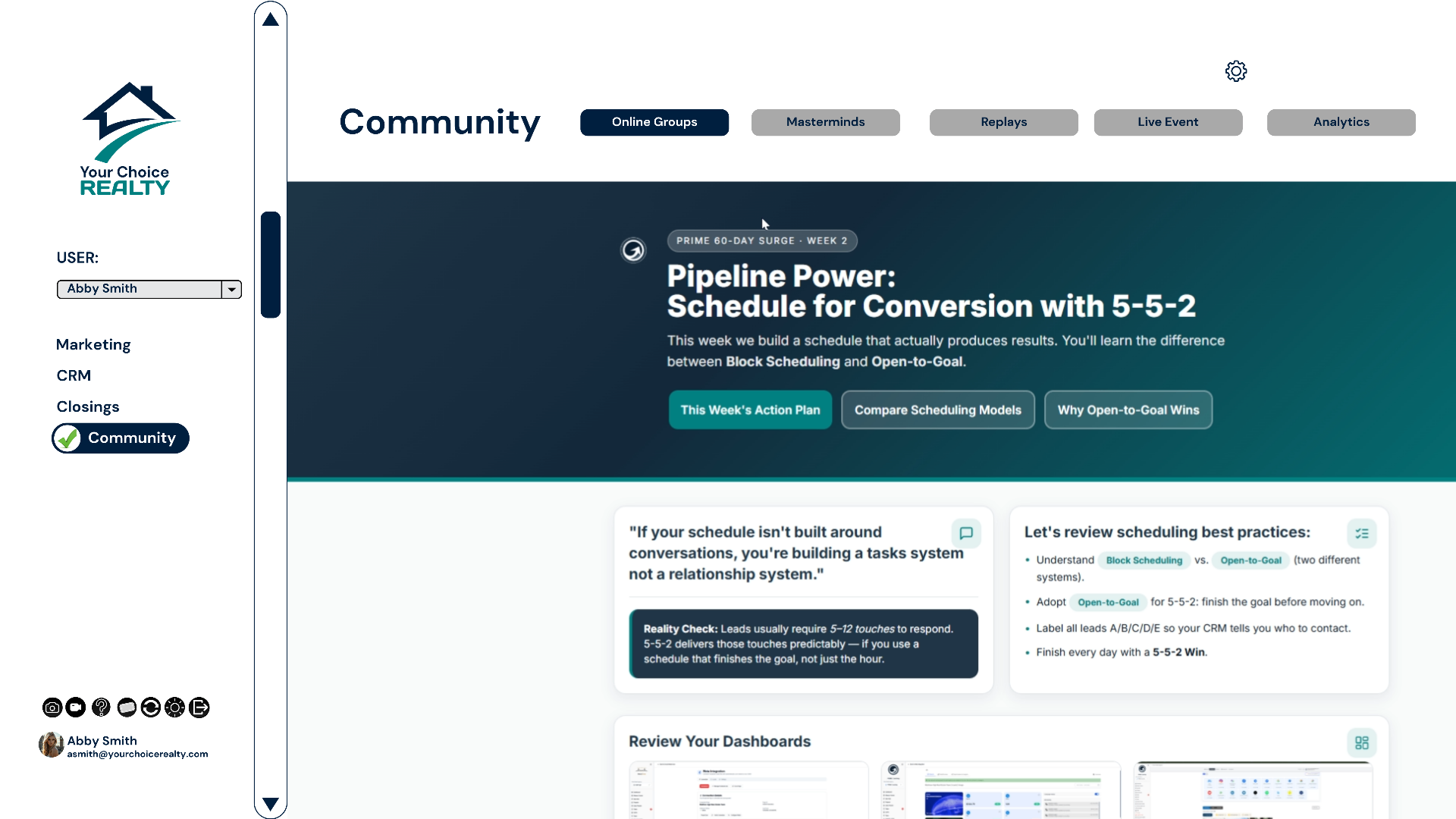This screenshot has width=1456, height=819.
Task: Open settings via the gear icon
Action: 1236,71
